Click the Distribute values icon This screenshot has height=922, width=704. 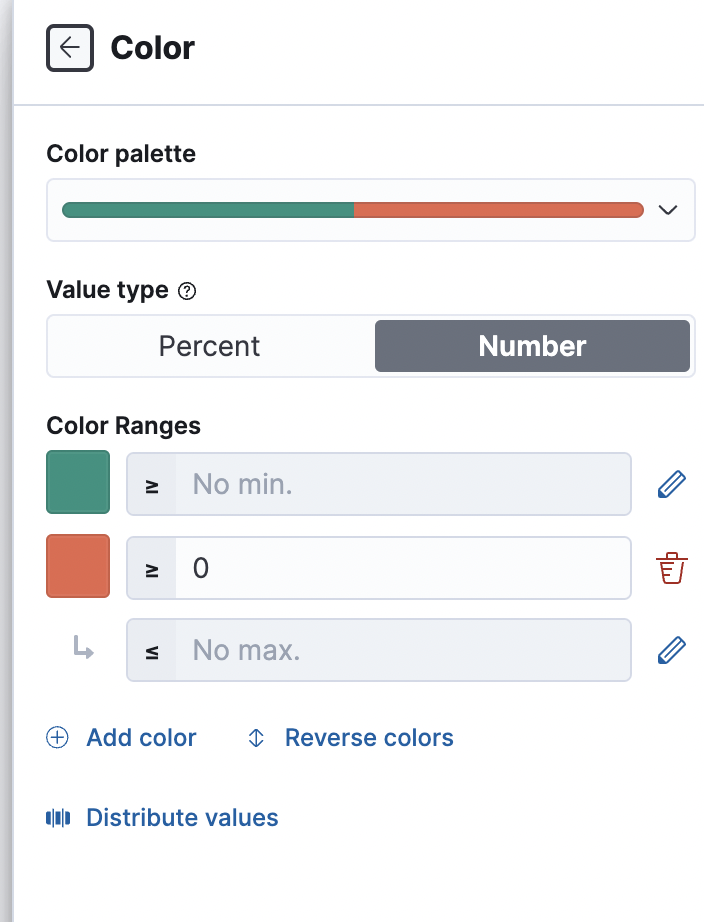click(58, 818)
